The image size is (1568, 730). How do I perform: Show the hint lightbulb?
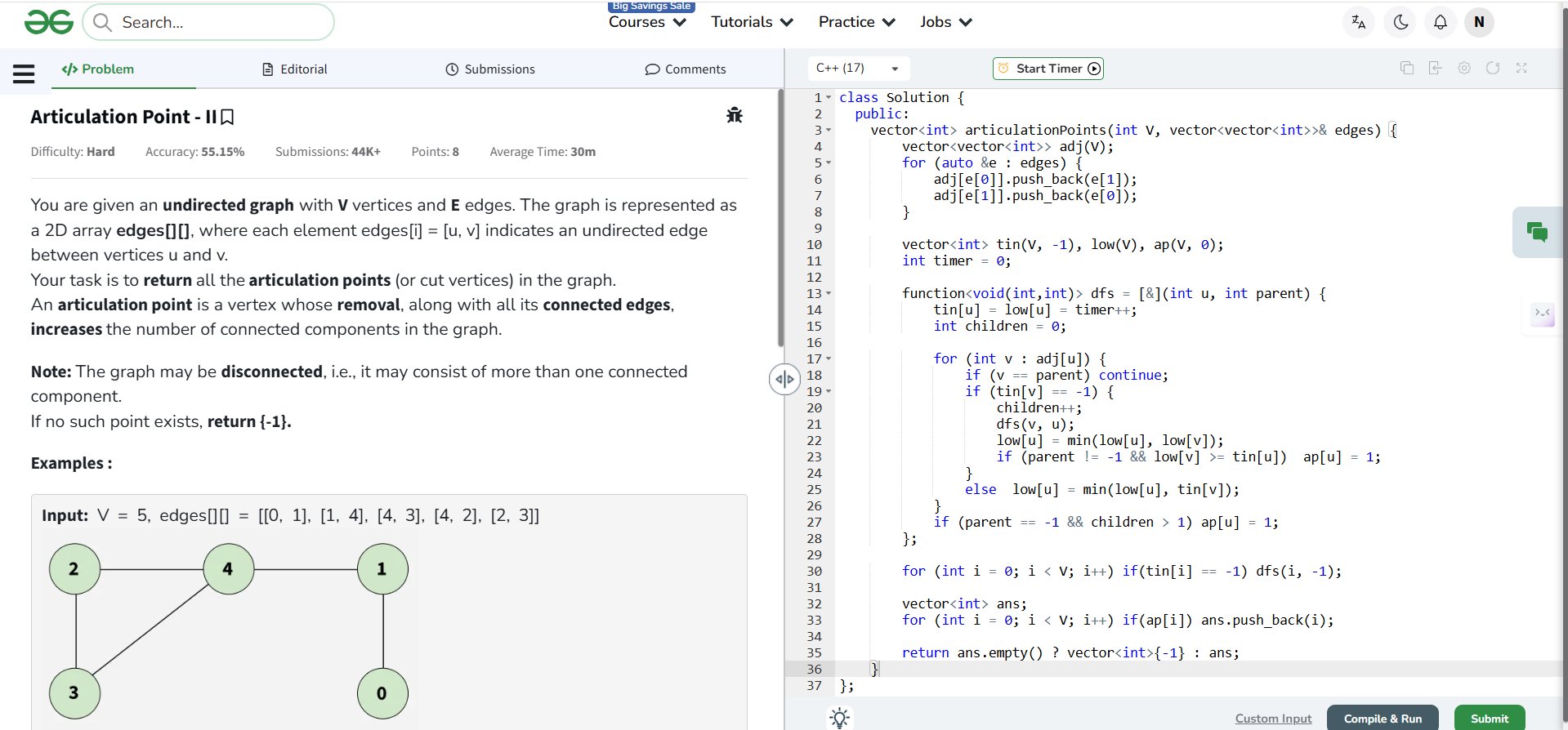pos(839,718)
